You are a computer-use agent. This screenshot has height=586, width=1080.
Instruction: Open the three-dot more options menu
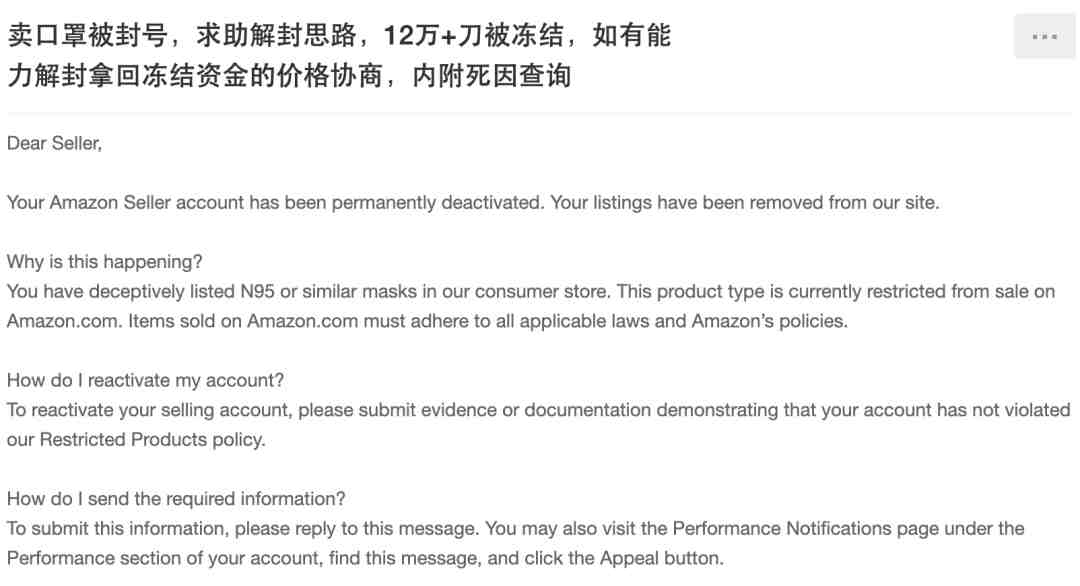click(x=1044, y=36)
